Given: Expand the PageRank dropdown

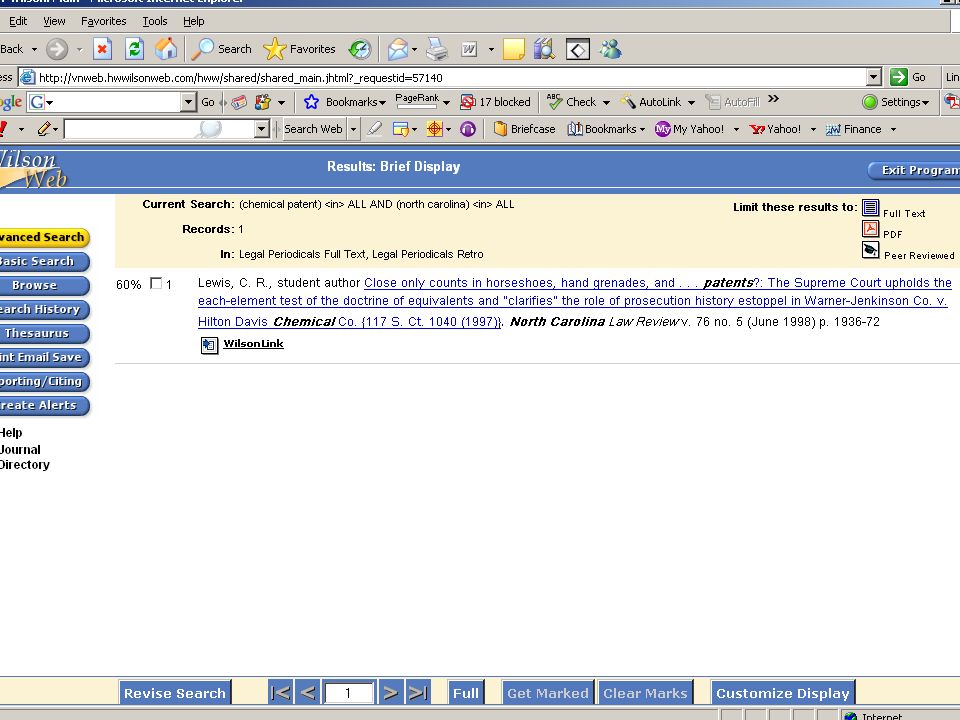Looking at the screenshot, I should (446, 102).
